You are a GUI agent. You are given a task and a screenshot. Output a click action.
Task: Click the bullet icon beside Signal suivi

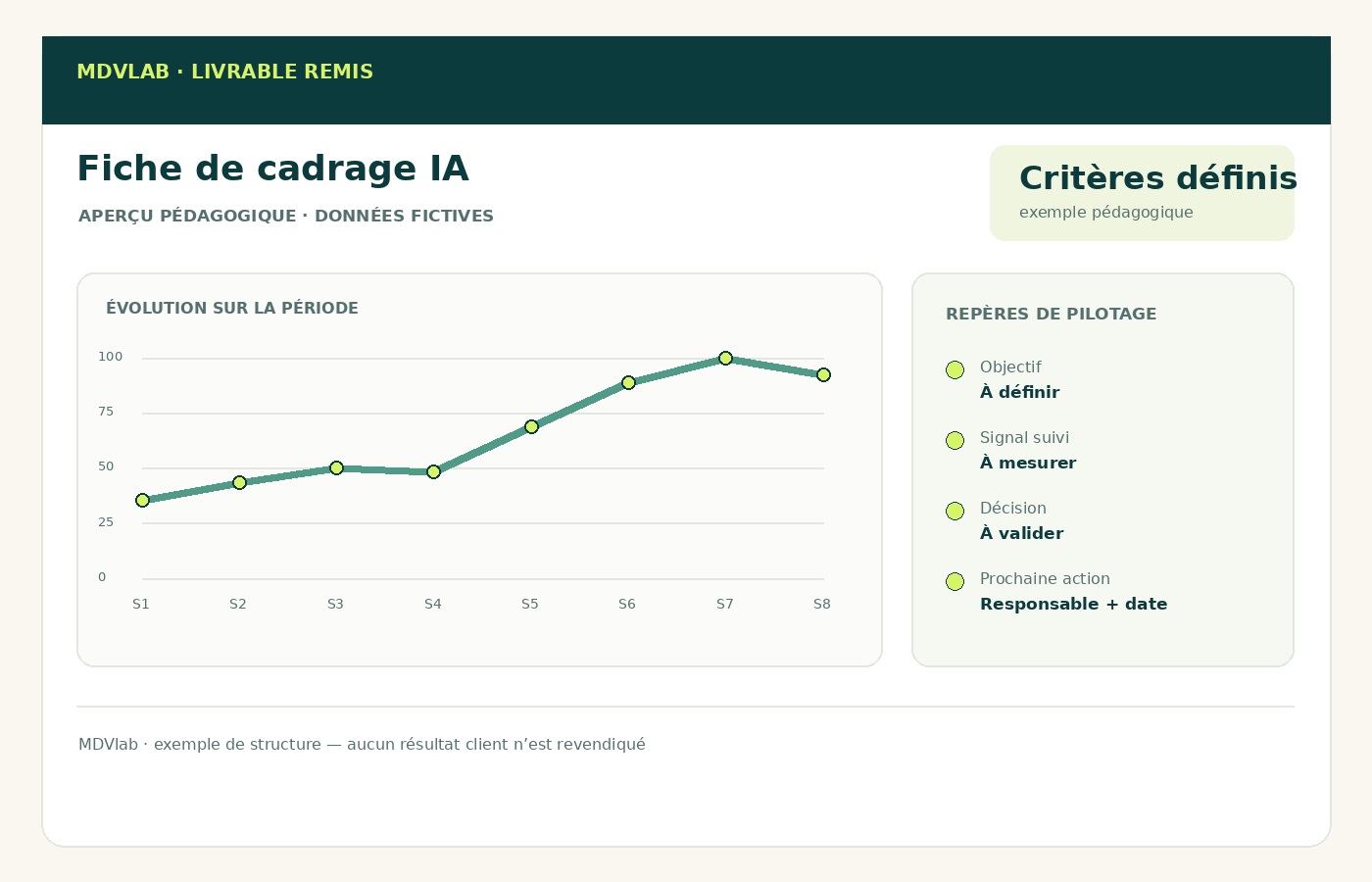955,440
